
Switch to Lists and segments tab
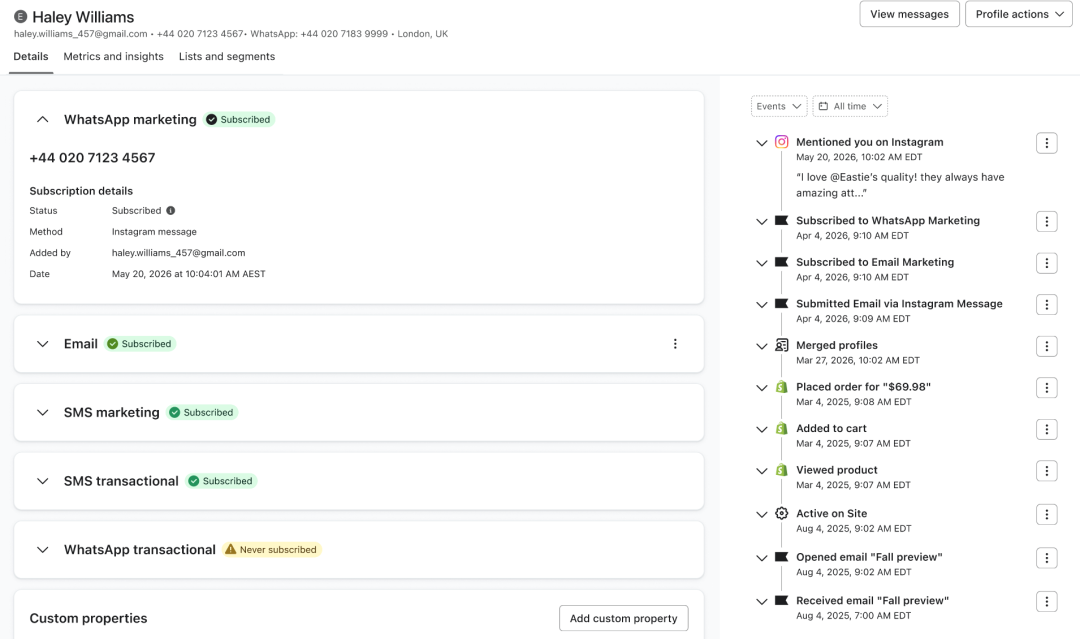click(227, 56)
